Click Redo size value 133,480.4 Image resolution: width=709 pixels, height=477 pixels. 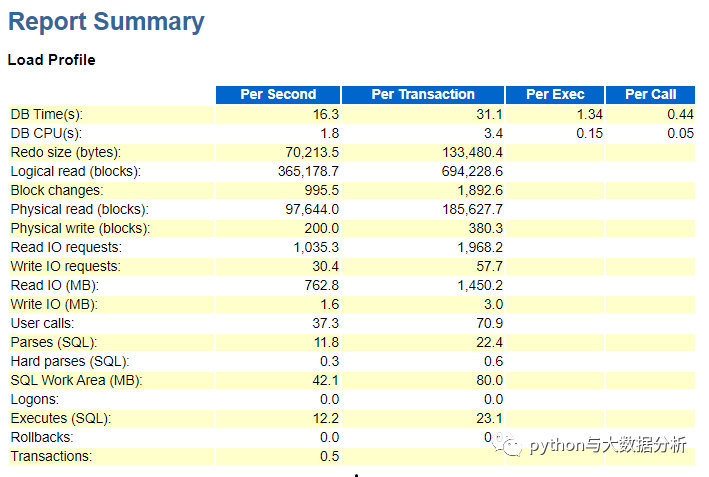pyautogui.click(x=473, y=152)
